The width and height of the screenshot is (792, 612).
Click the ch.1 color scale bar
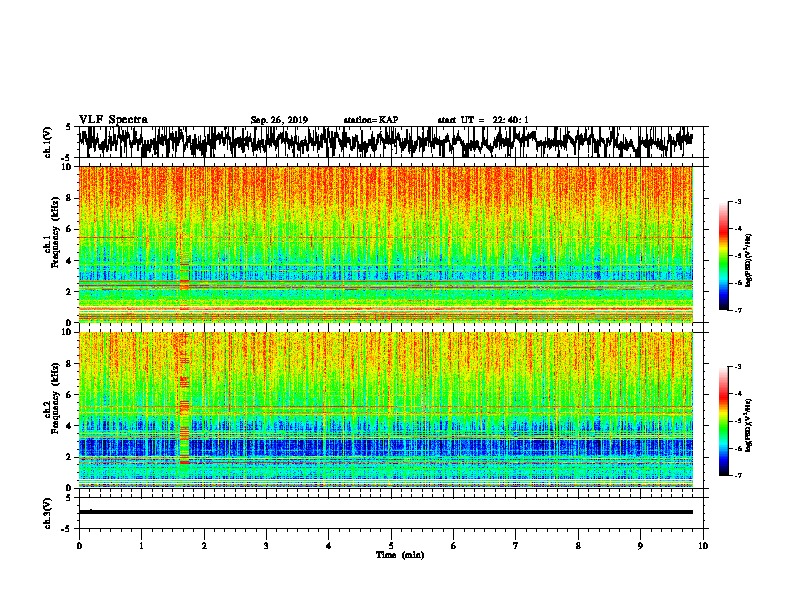(x=724, y=256)
